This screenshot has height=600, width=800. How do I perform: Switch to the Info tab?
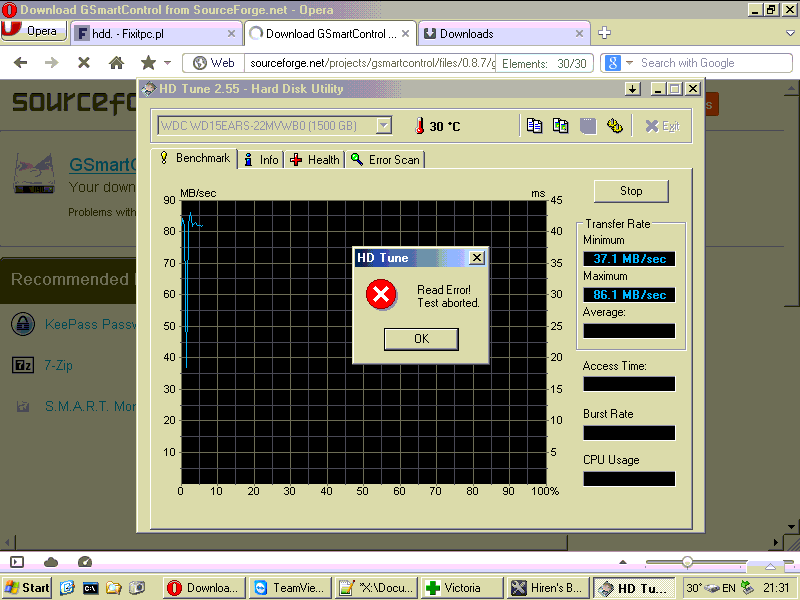click(x=262, y=160)
